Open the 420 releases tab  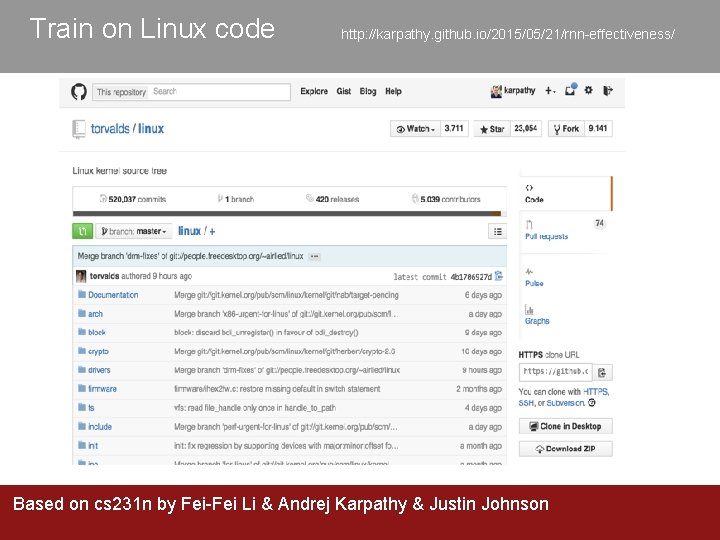coord(332,199)
